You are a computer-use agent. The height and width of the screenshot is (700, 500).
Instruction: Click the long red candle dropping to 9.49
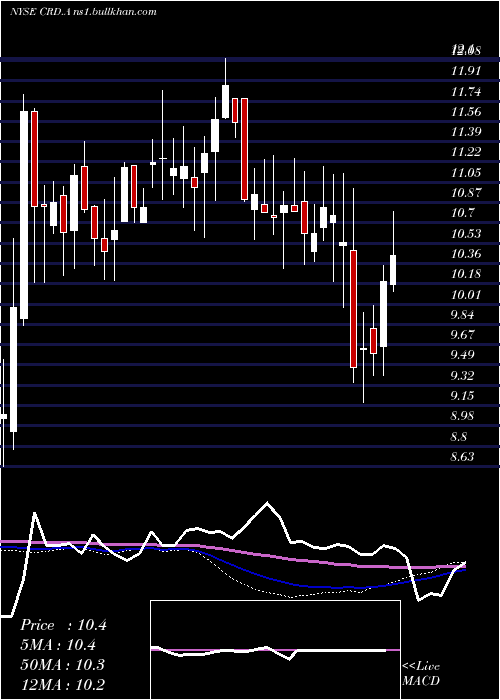354,309
